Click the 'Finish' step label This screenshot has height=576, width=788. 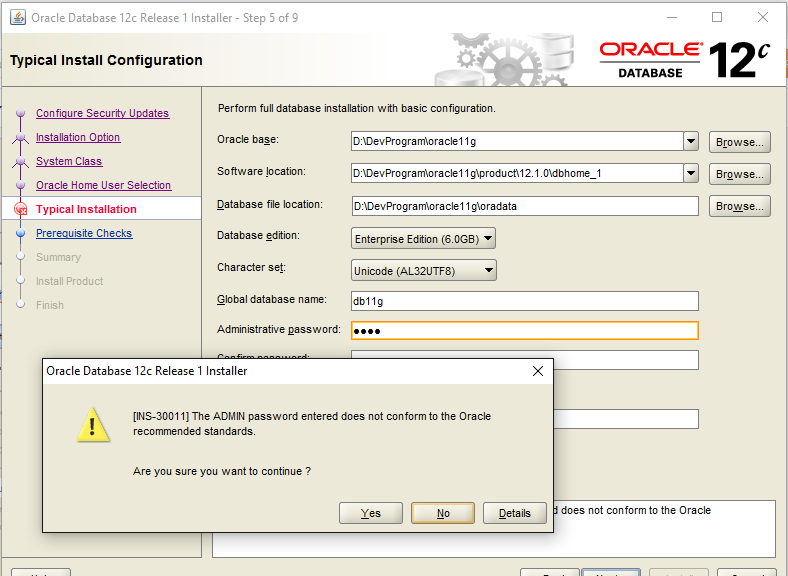tap(50, 305)
